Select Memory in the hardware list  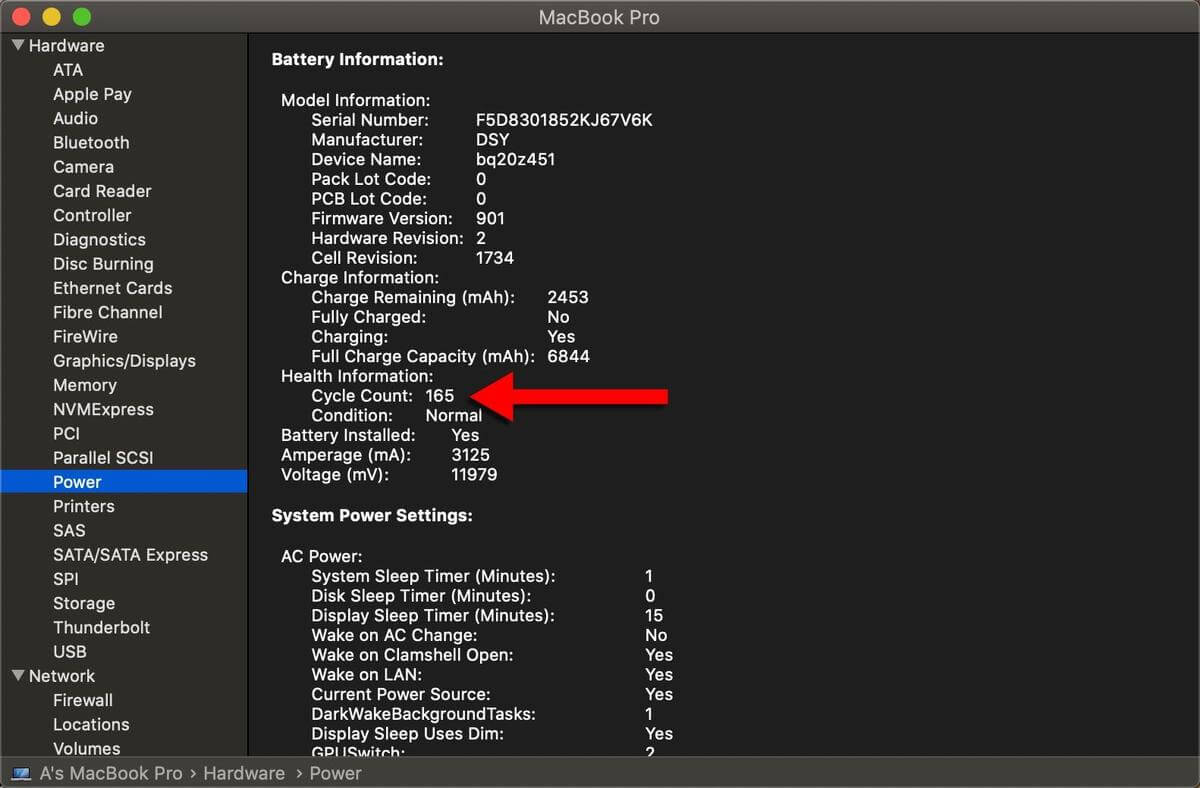pos(84,385)
